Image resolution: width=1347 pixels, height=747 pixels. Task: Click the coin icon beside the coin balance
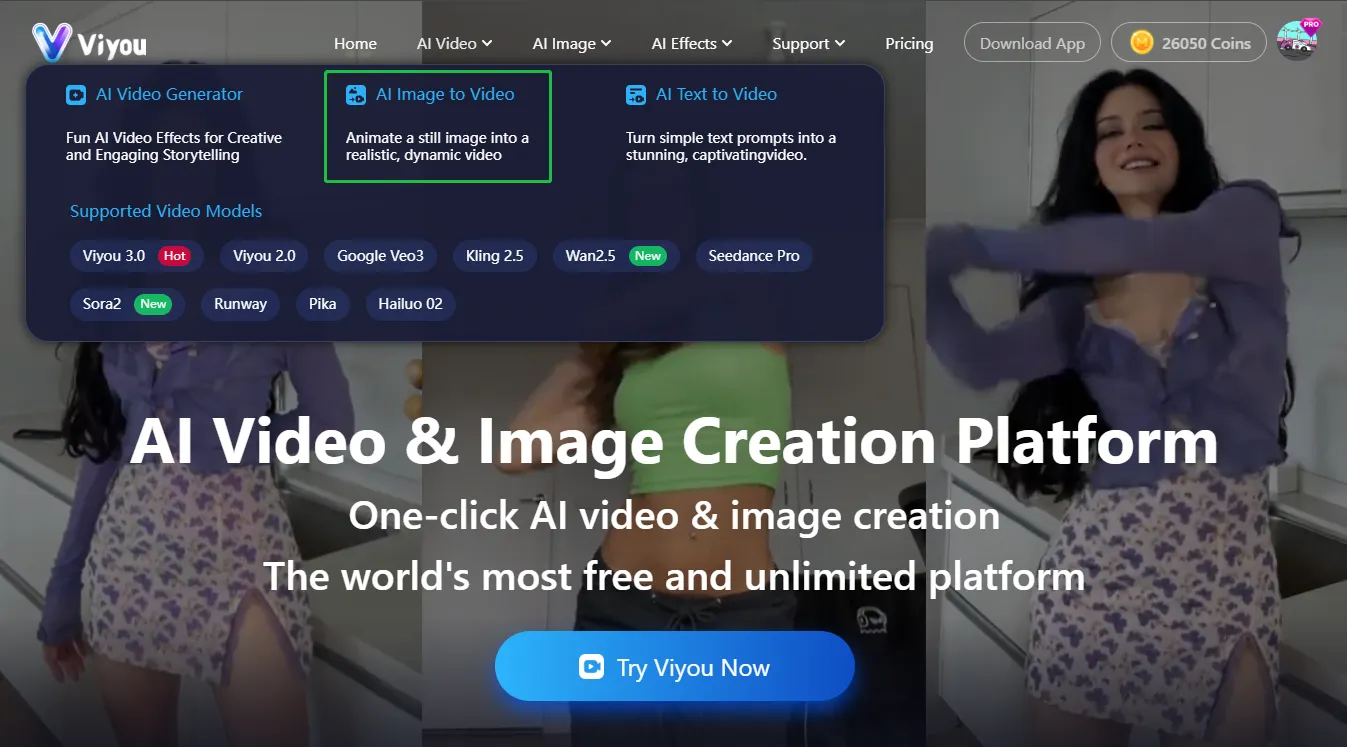tap(1142, 42)
